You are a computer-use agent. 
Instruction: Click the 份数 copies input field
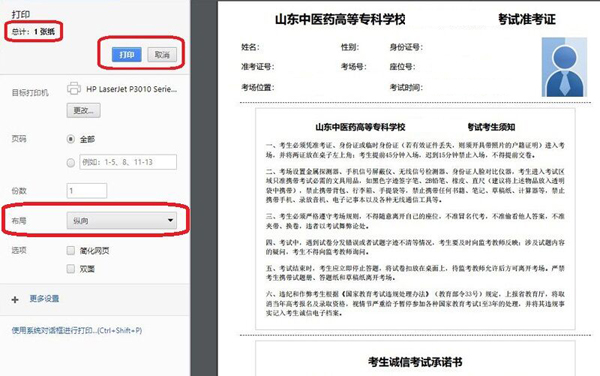point(87,190)
